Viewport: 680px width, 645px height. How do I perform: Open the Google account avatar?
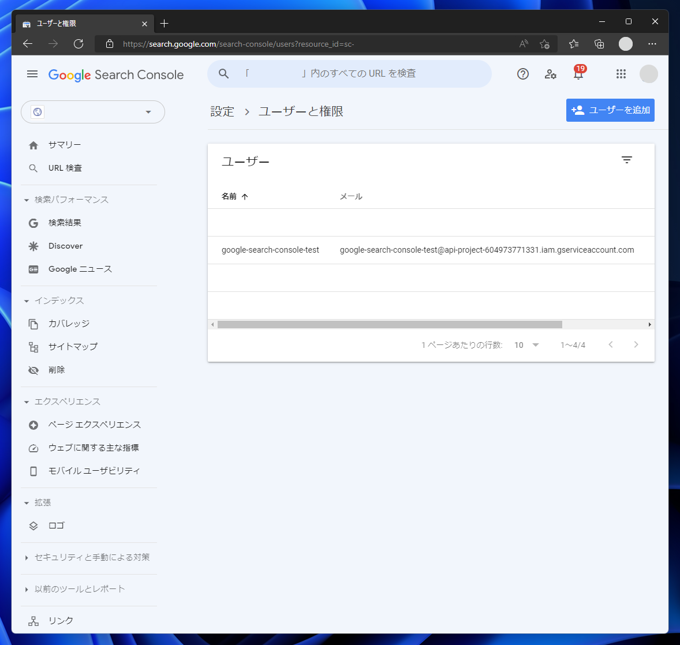coord(648,74)
